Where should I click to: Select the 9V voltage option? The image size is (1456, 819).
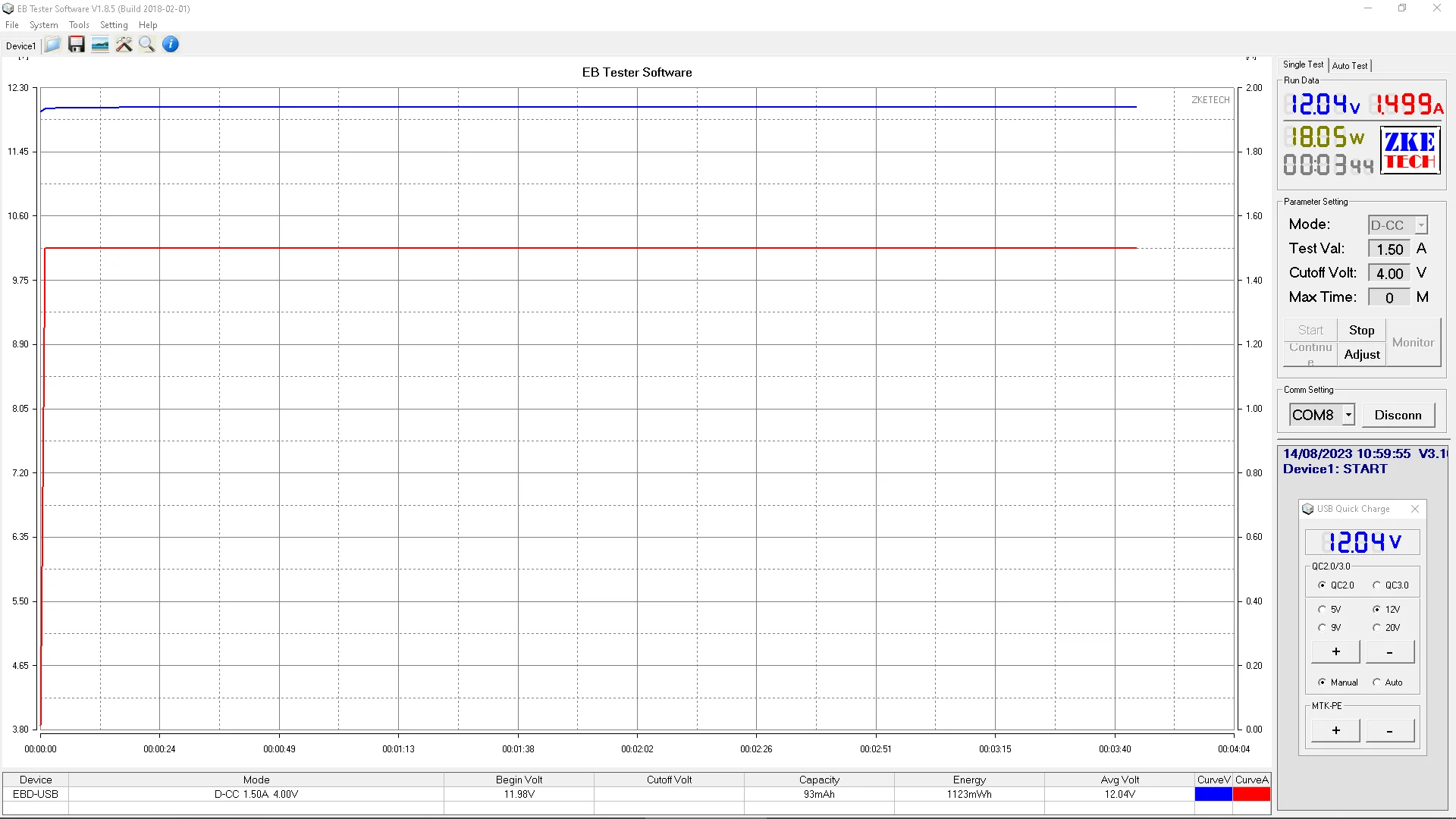click(x=1323, y=628)
